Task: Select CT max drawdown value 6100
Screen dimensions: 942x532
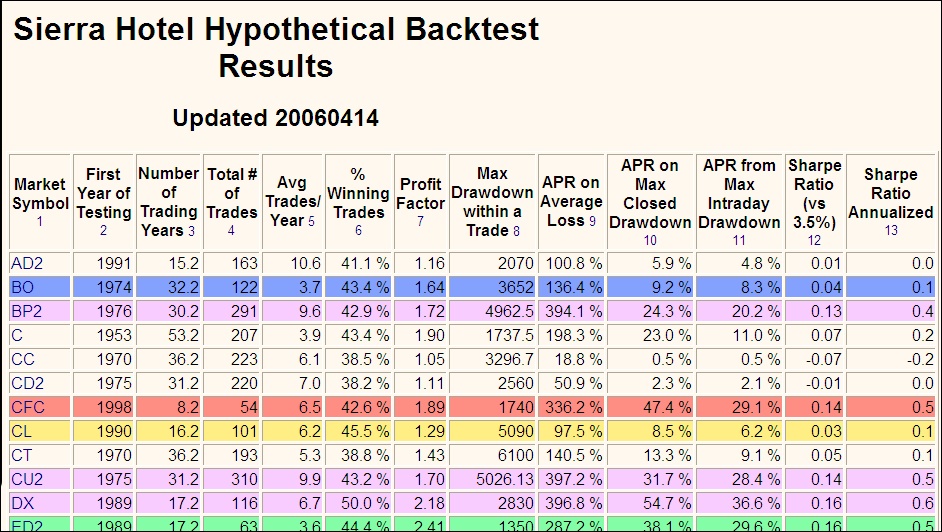Action: pos(515,455)
